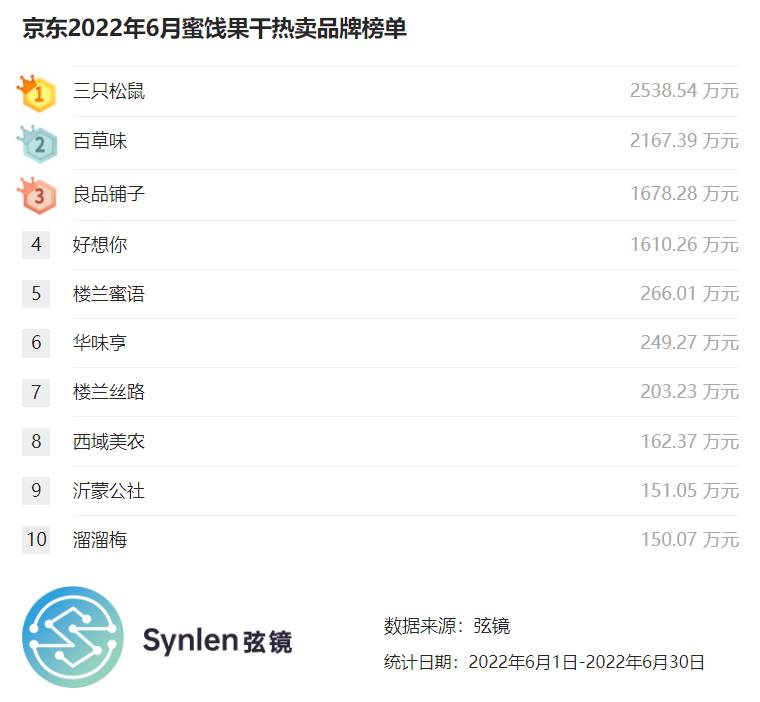Click the 2538.54 万元 sales value
760x702 pixels.
[684, 91]
